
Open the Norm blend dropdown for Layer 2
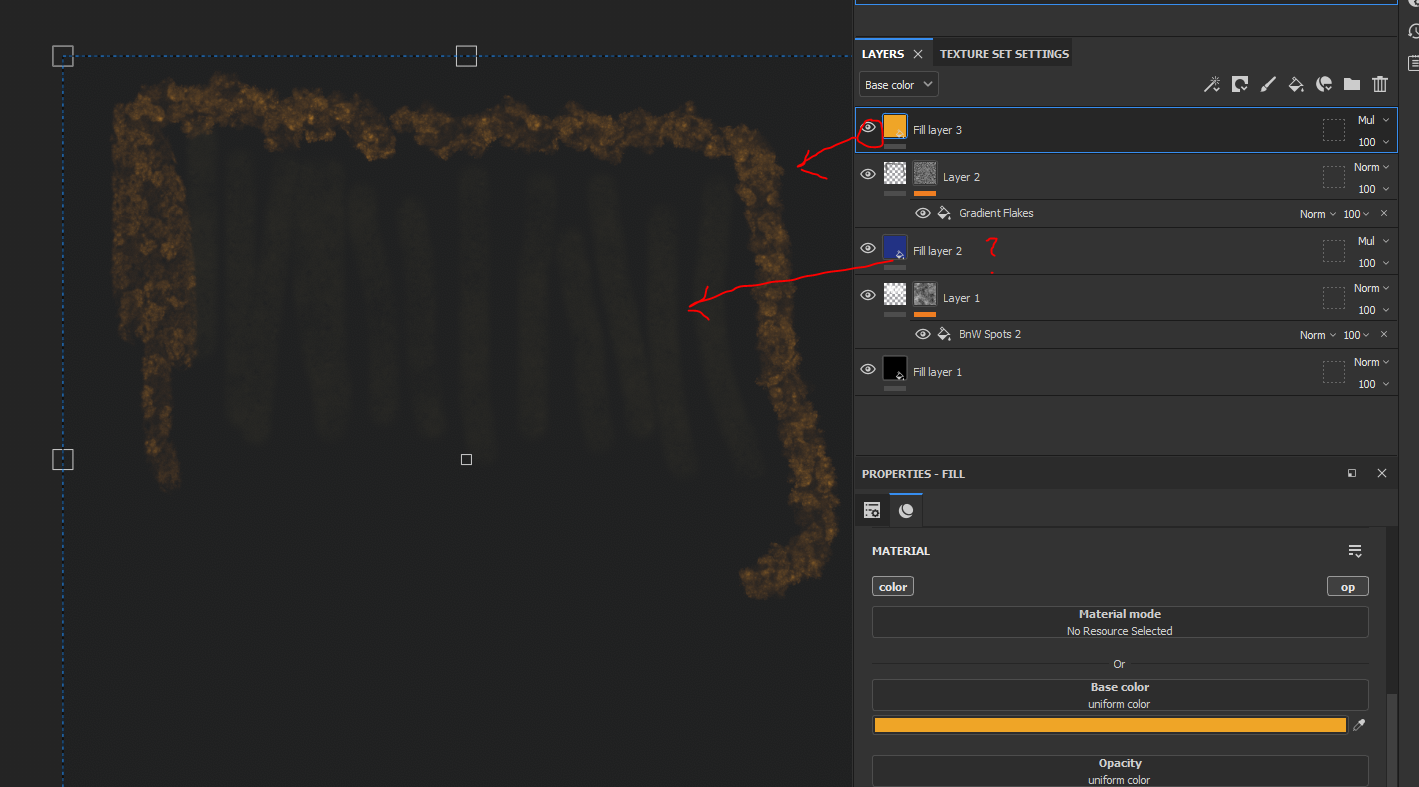click(1371, 166)
